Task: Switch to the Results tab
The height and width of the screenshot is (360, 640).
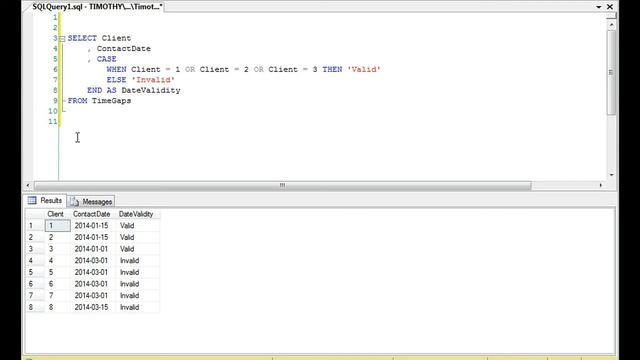Action: click(45, 201)
